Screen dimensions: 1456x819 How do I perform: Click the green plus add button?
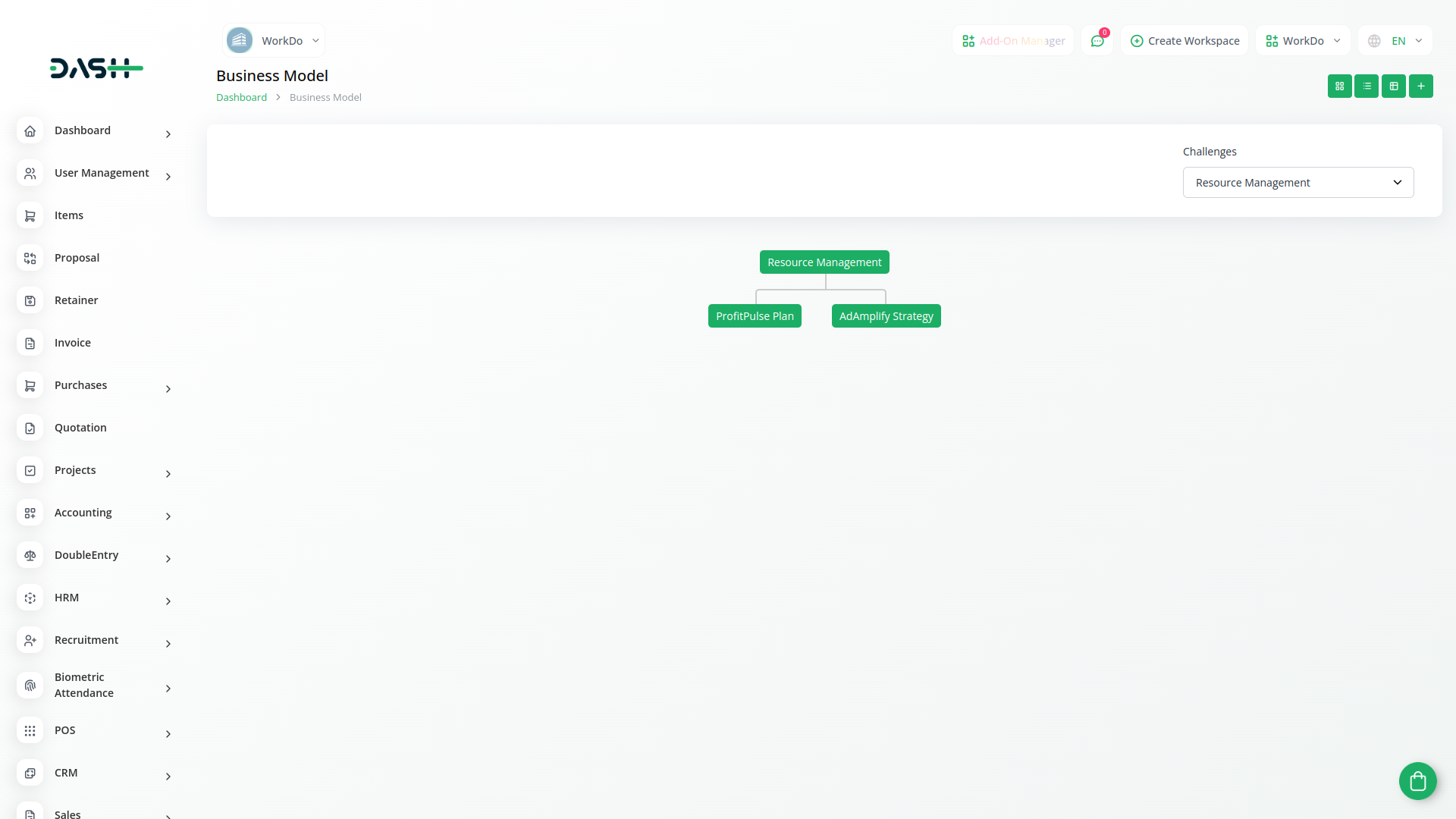point(1421,86)
